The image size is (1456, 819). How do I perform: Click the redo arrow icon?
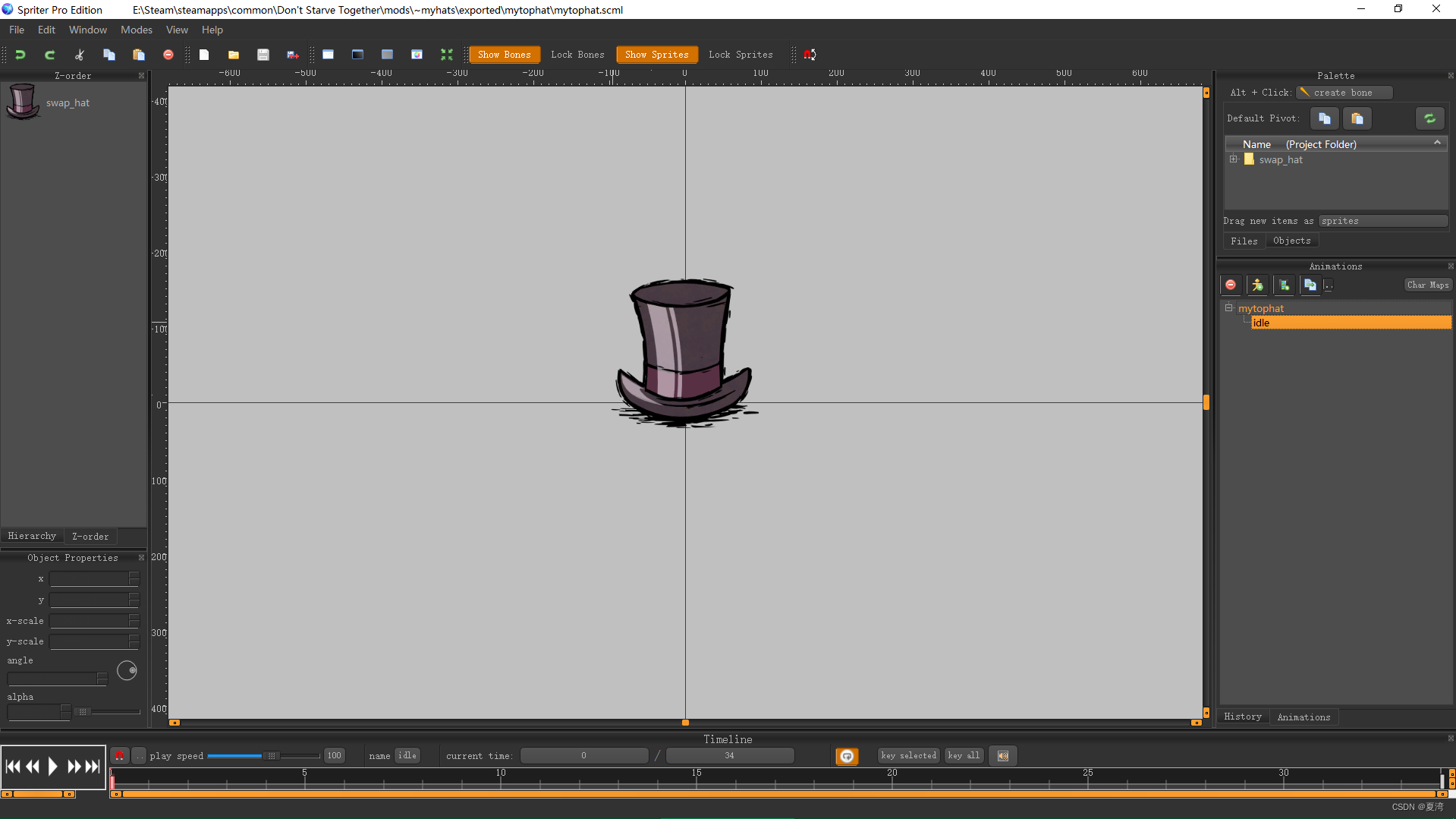(50, 55)
